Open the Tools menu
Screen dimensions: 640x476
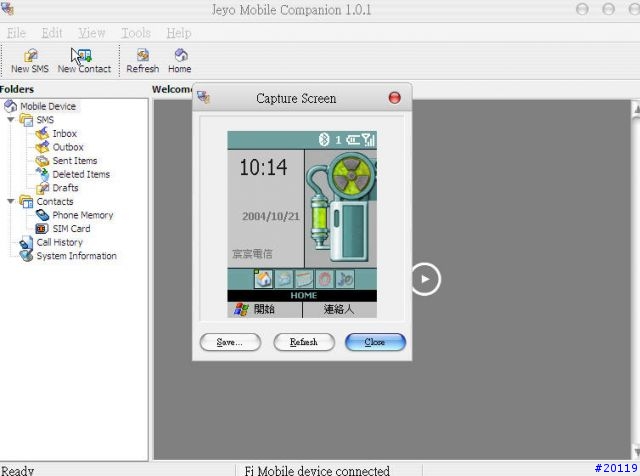click(136, 33)
